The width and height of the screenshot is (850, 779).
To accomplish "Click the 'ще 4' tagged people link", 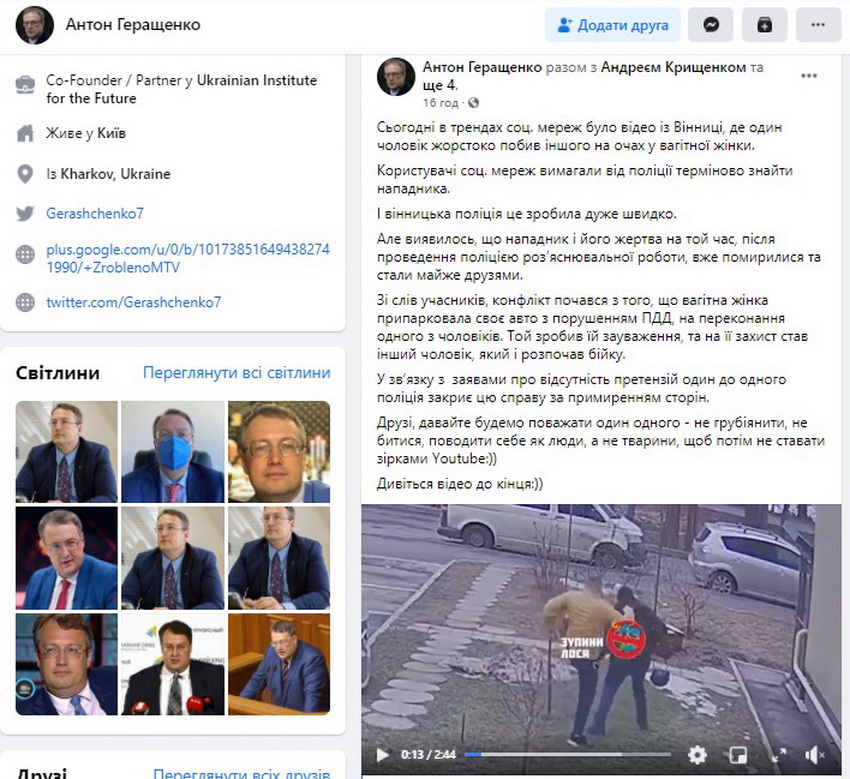I will pos(440,85).
